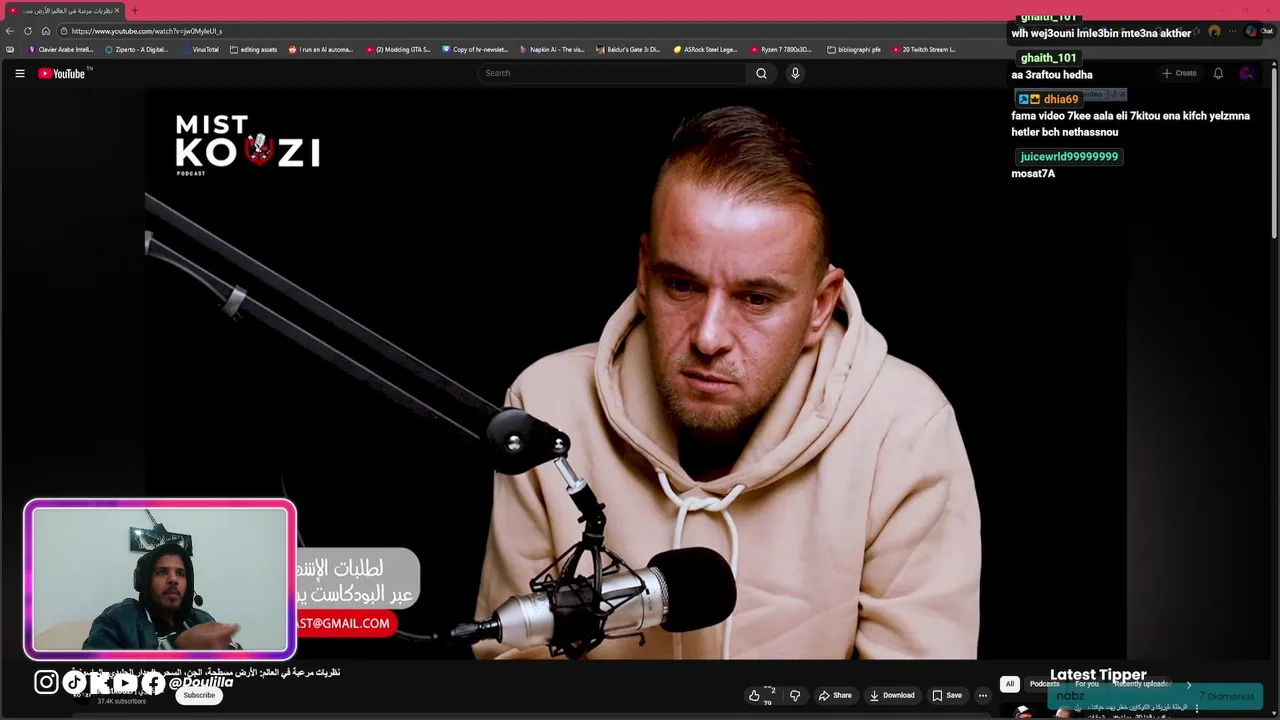Open the Modding GTA S bookmark
This screenshot has height=720, width=1280.
[398, 49]
